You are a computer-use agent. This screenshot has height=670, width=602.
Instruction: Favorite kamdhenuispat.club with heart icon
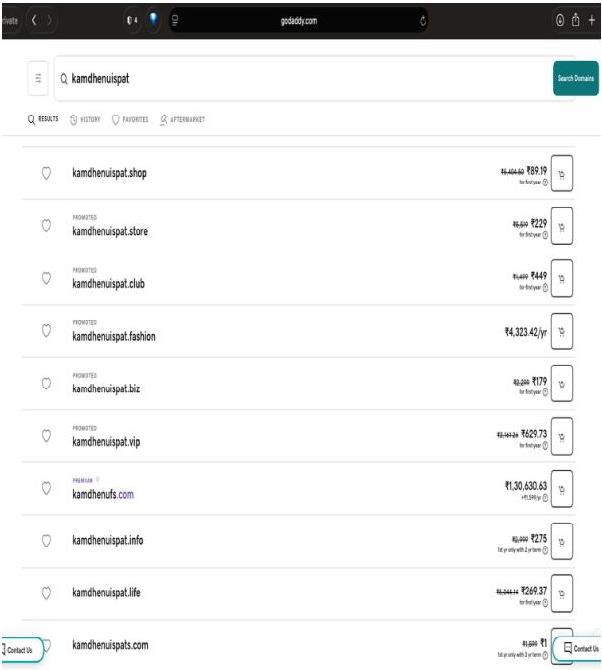pos(46,278)
